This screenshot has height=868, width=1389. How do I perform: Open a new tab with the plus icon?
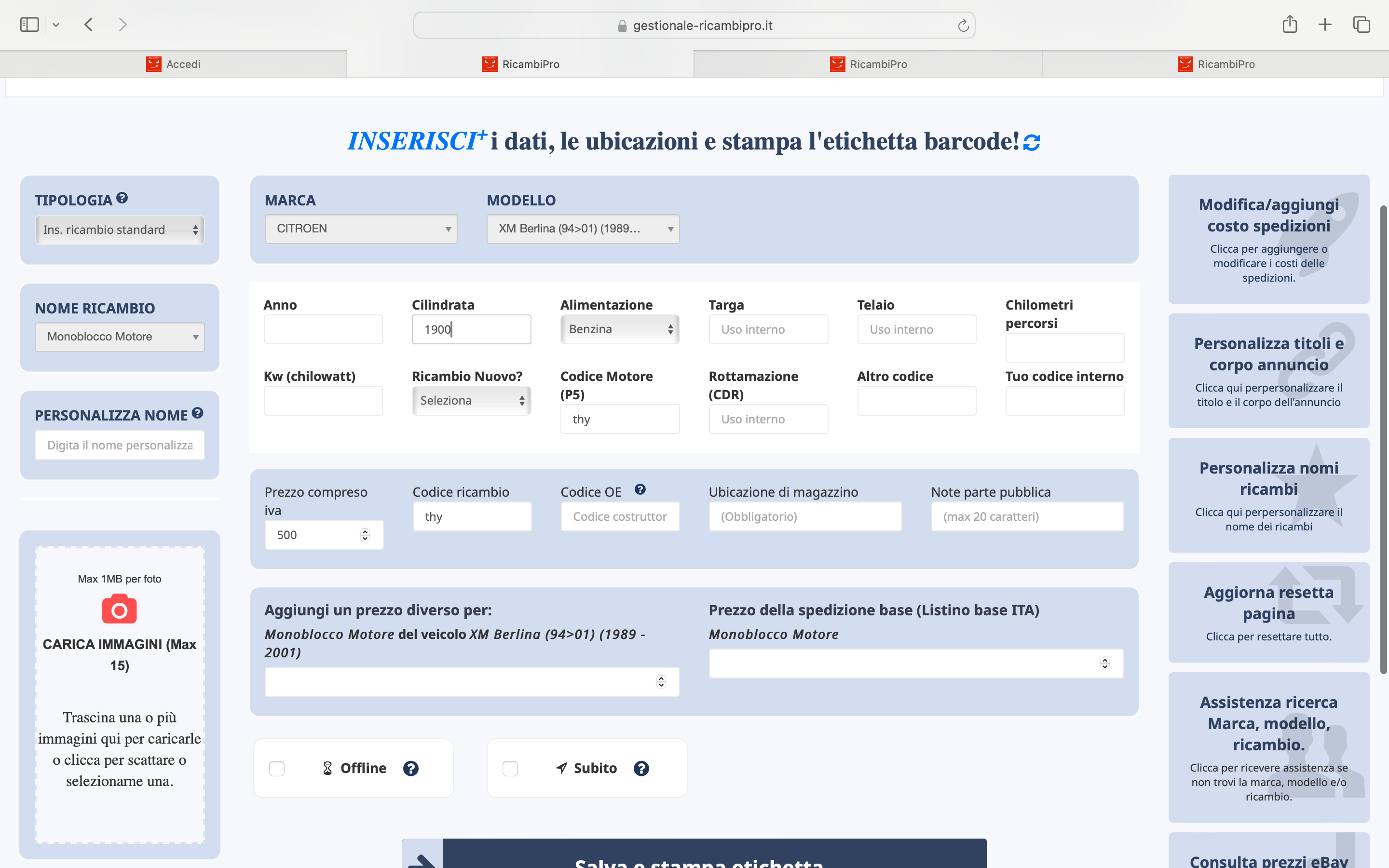pos(1325,25)
